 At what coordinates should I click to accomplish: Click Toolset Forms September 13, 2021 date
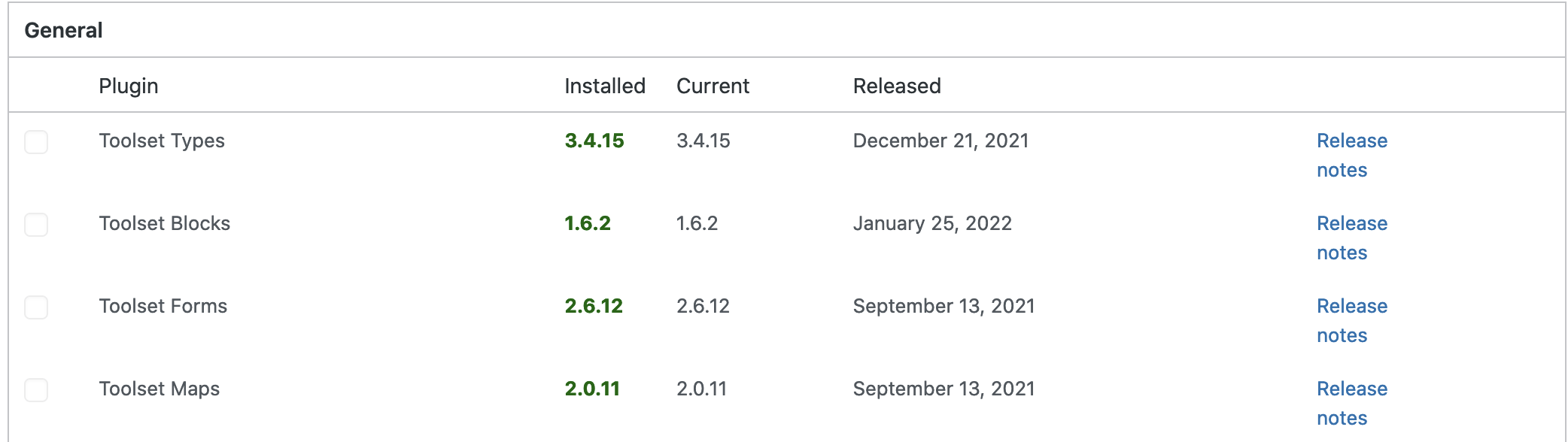pyautogui.click(x=944, y=307)
